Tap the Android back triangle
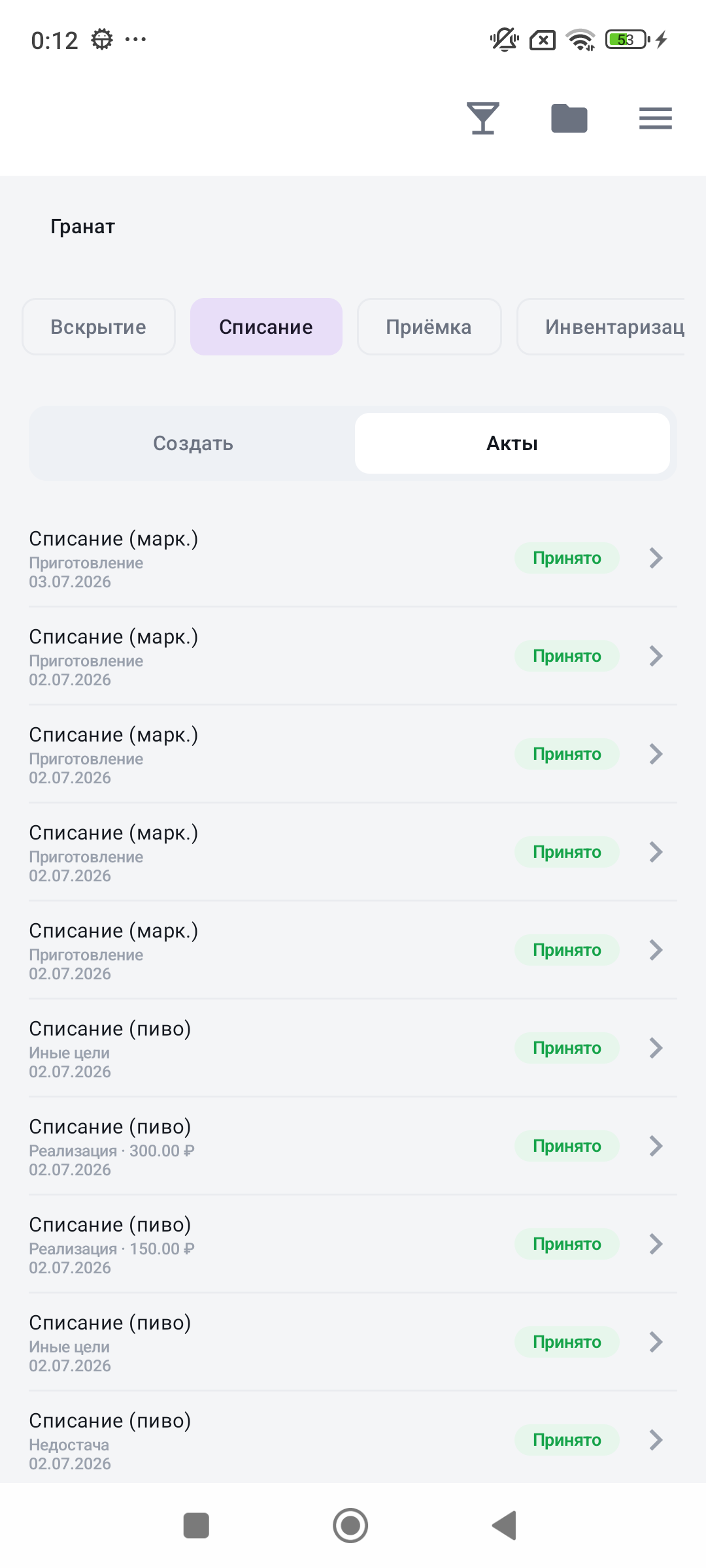The height and width of the screenshot is (1568, 706). point(504,1526)
